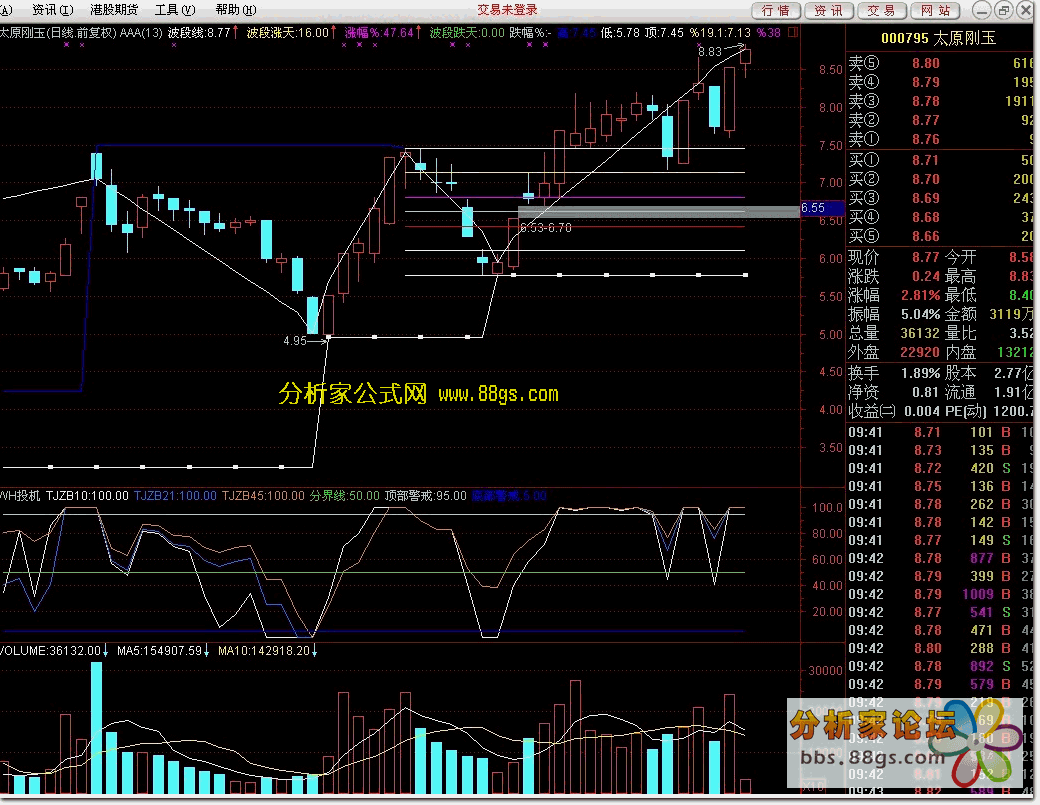Click 波段跌天:0.00 indicator label
Viewport: 1040px width, 805px height.
(x=467, y=32)
